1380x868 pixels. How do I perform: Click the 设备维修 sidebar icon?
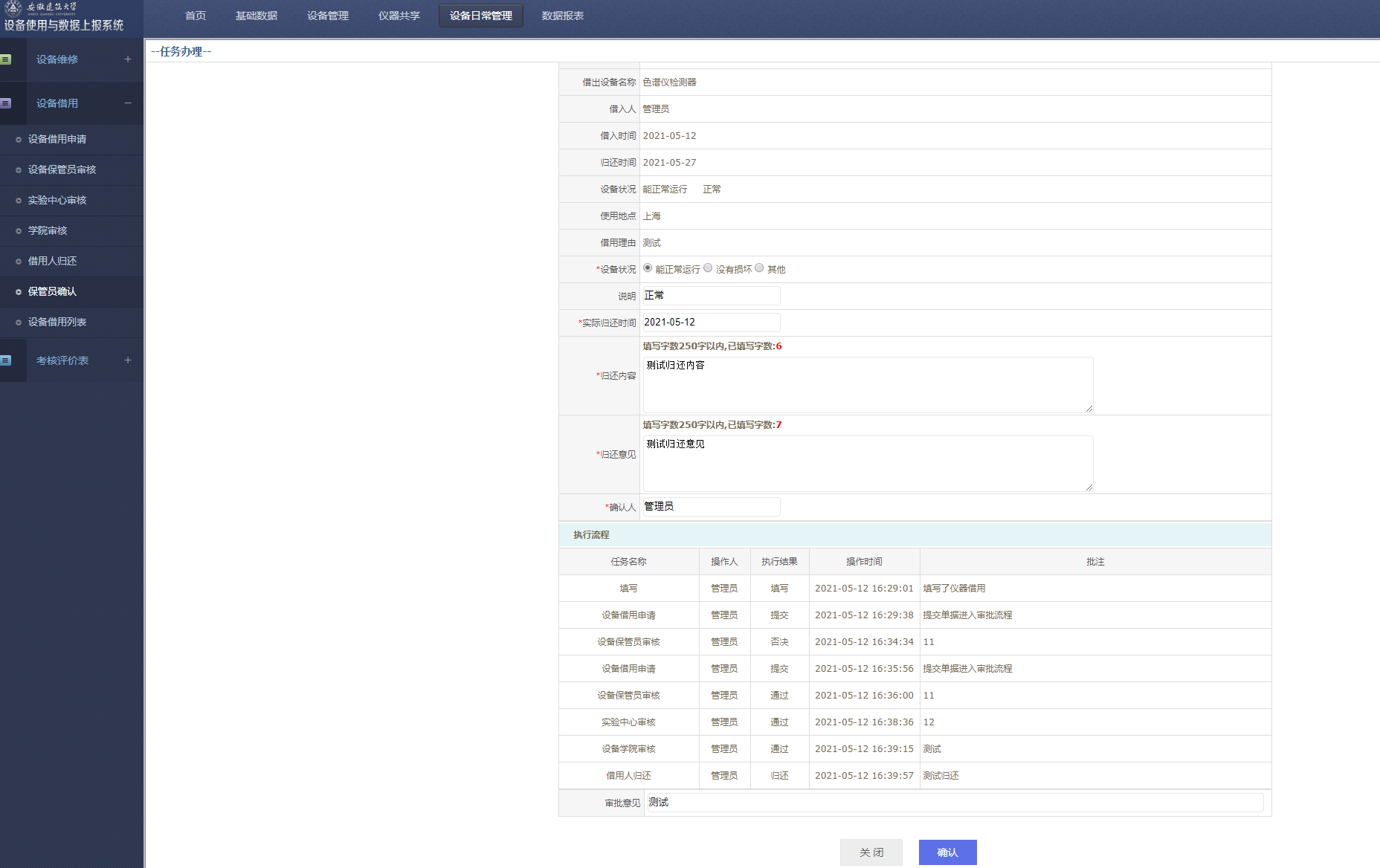[6, 59]
